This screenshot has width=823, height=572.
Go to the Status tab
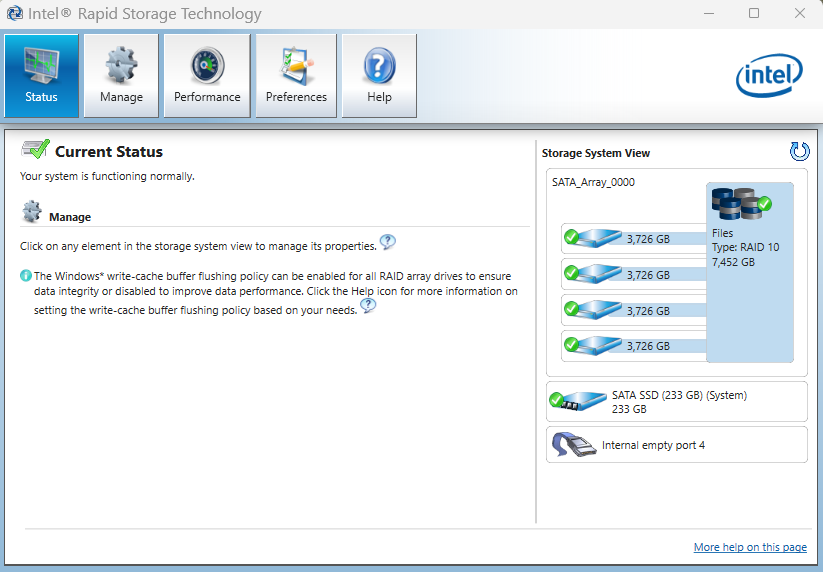click(x=41, y=76)
